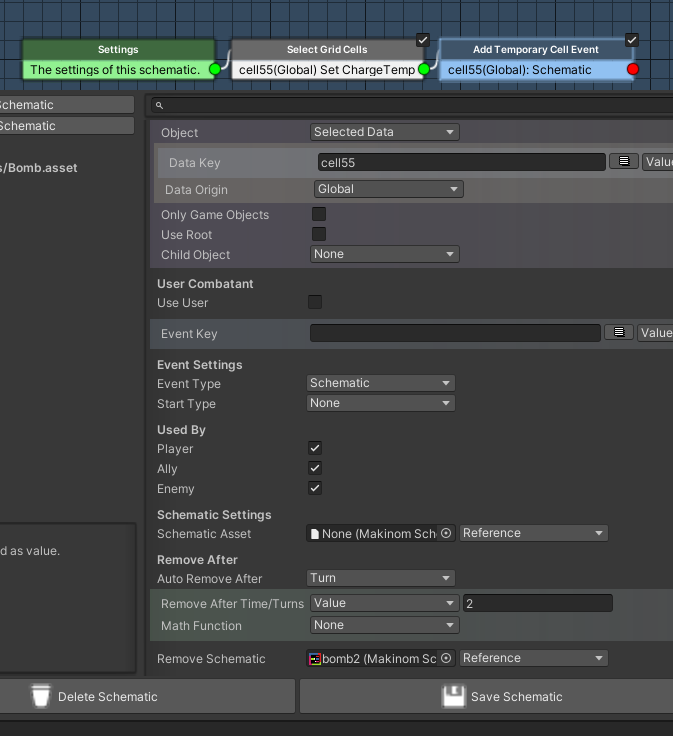
Task: Click the Event Settings heading
Action: click(x=199, y=365)
